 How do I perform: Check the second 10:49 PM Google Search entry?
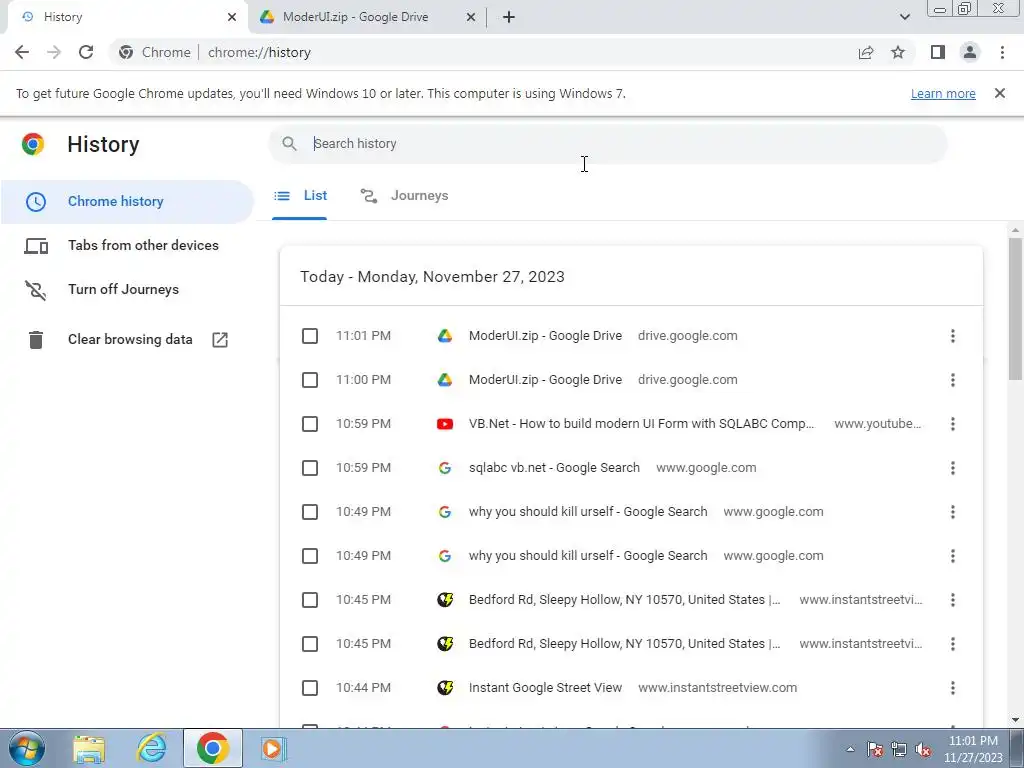[310, 556]
